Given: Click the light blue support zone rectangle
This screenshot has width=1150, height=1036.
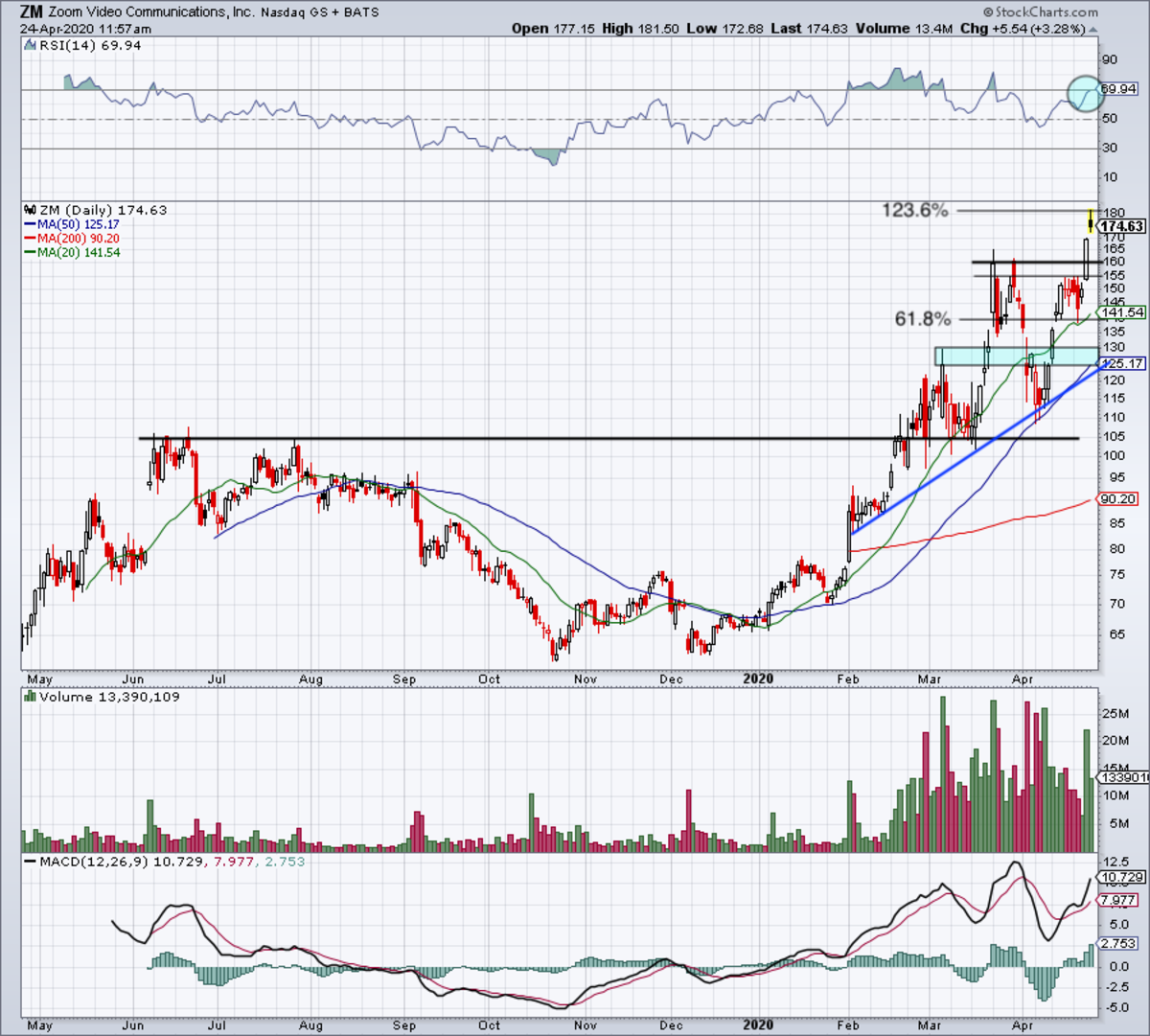Looking at the screenshot, I should [1017, 356].
